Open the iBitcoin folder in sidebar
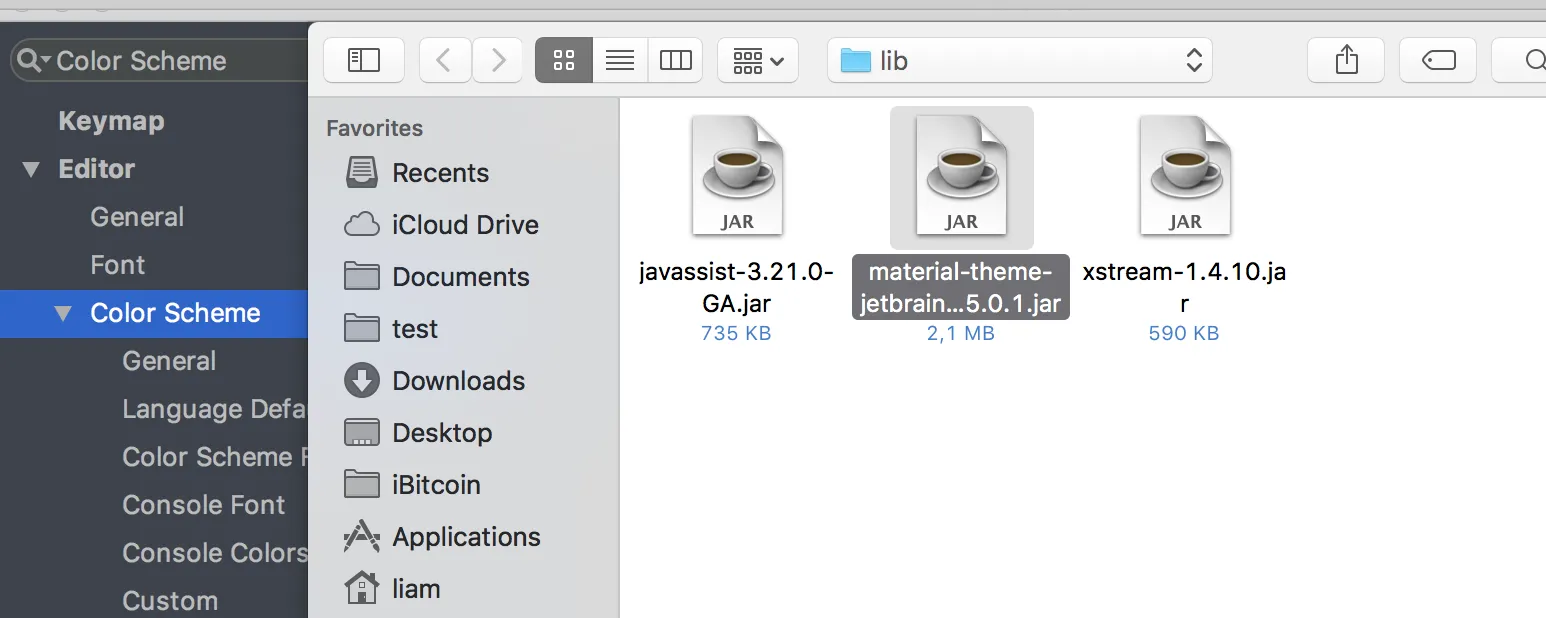This screenshot has height=618, width=1546. click(412, 485)
